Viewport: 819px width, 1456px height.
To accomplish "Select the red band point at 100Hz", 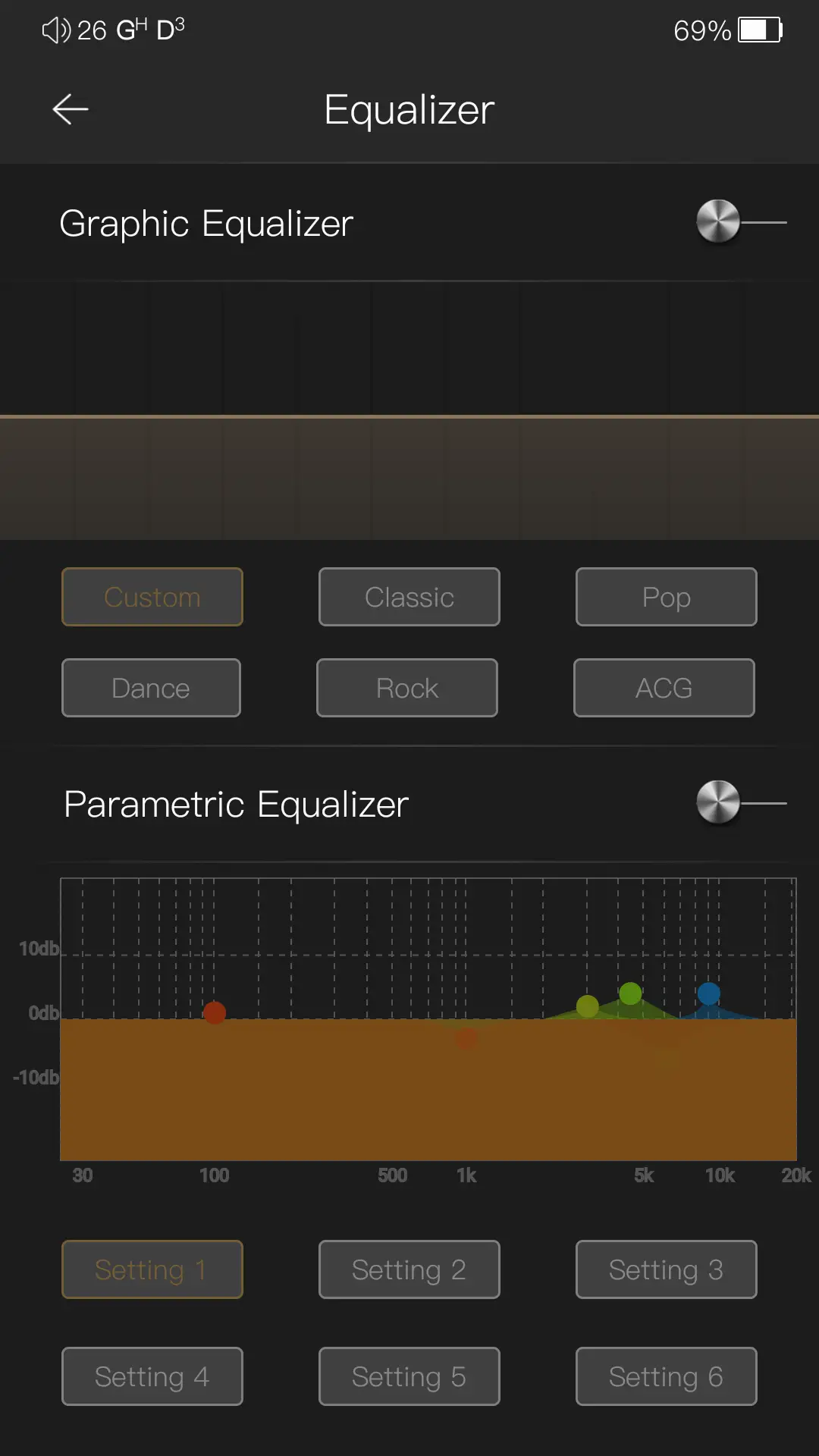I will (x=215, y=1012).
